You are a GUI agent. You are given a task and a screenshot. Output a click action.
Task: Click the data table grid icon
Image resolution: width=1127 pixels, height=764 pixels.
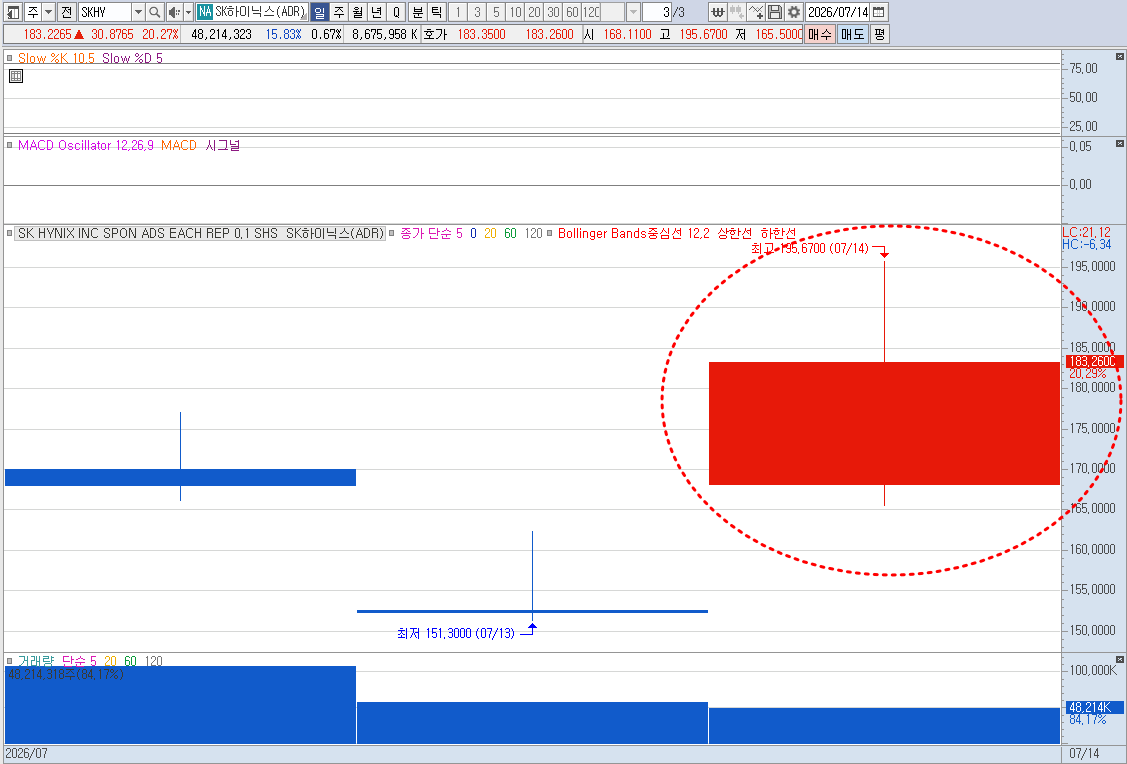16,76
